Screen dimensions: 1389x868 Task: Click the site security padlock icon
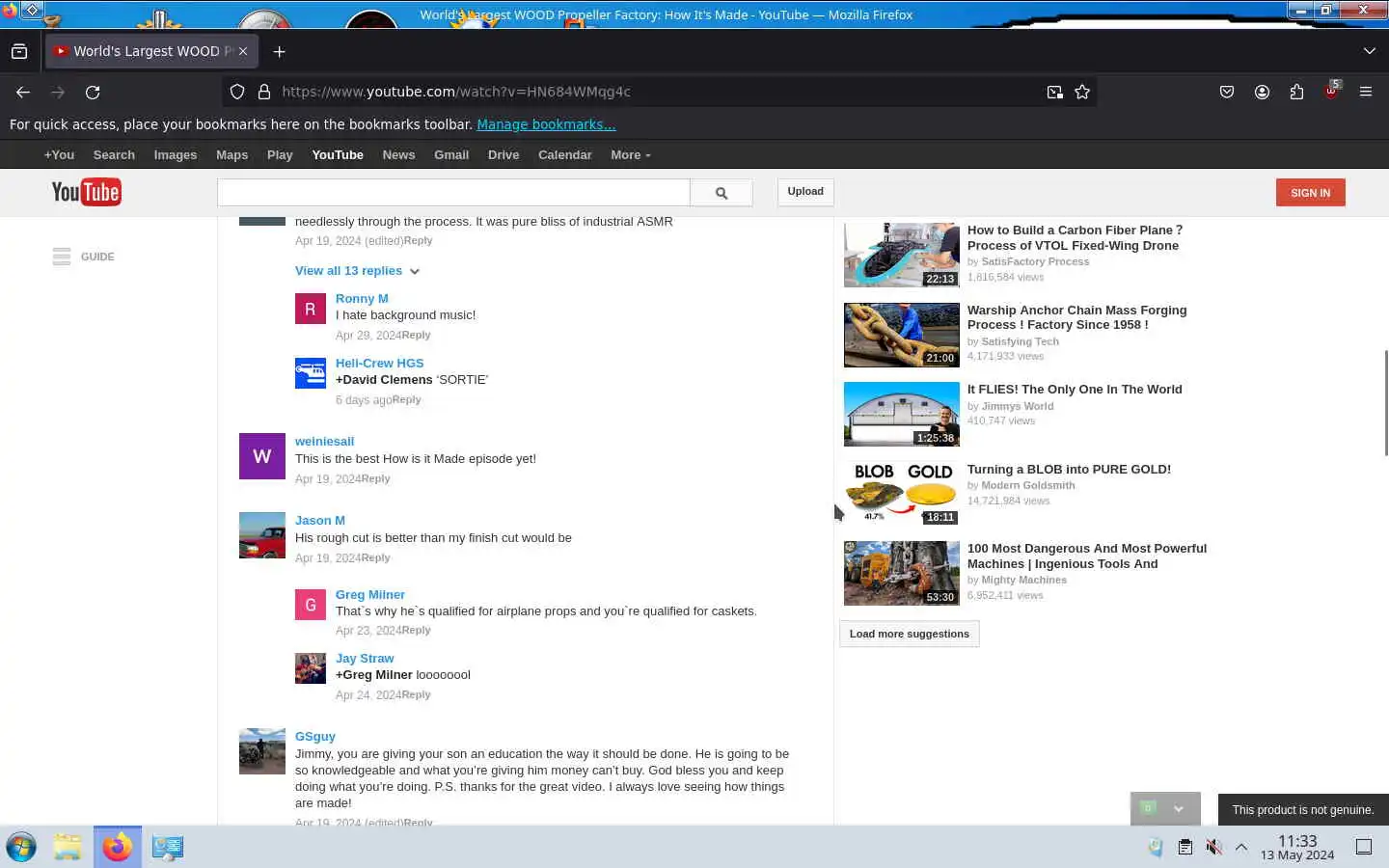[263, 92]
